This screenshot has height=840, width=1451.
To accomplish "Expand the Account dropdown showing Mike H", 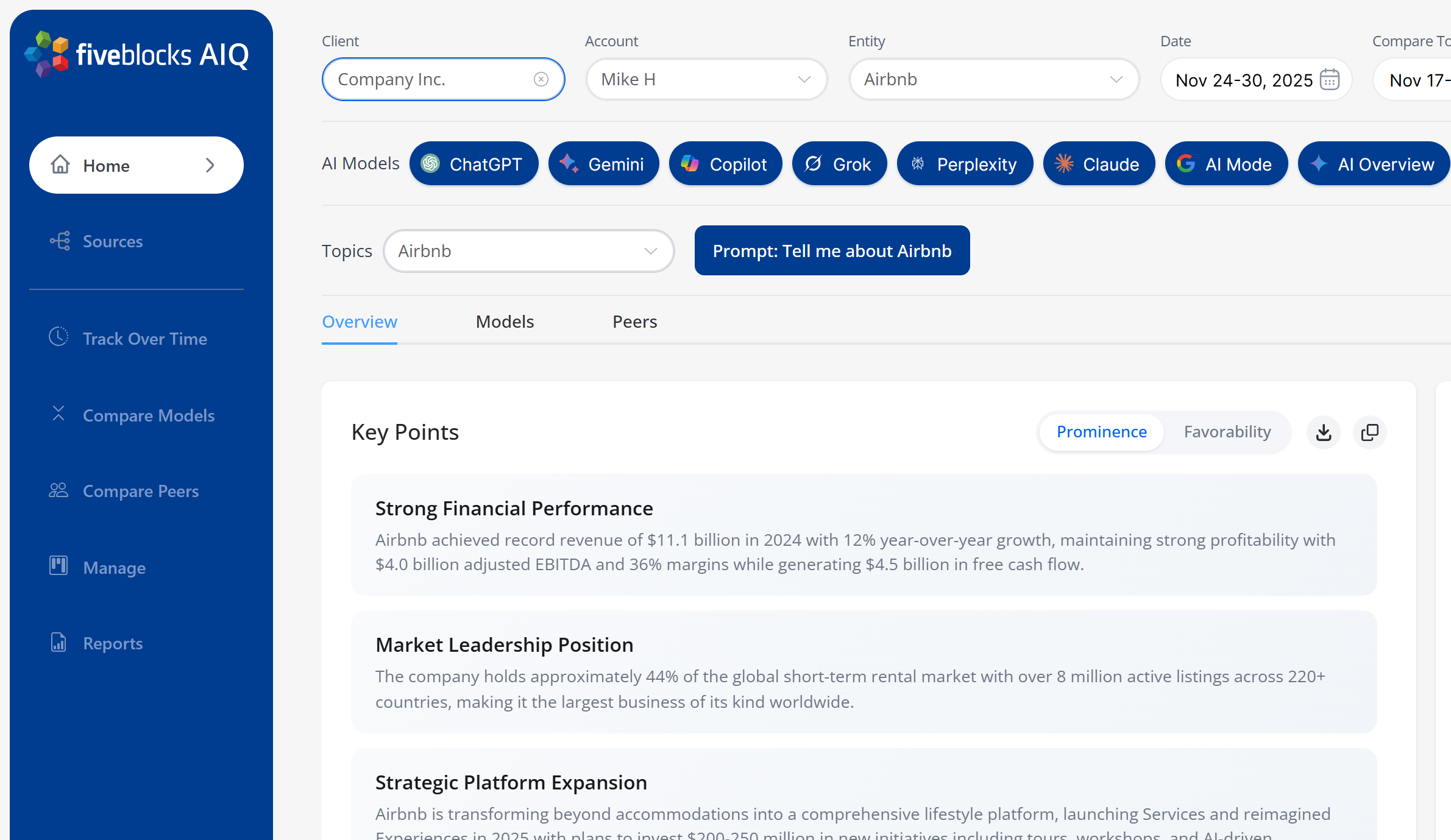I will tap(706, 79).
